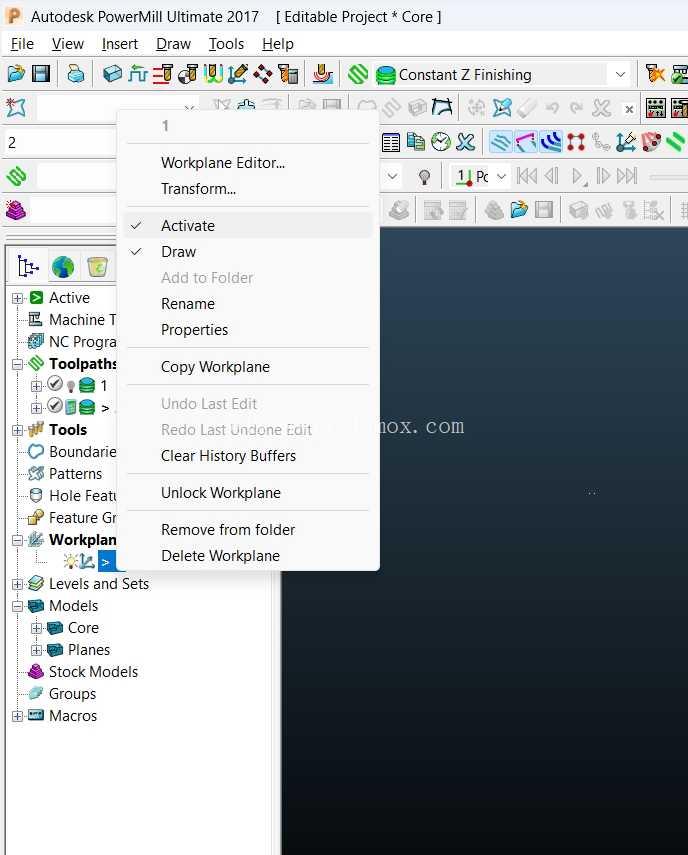Collapse the Workplanes tree node
The image size is (688, 855).
point(17,540)
